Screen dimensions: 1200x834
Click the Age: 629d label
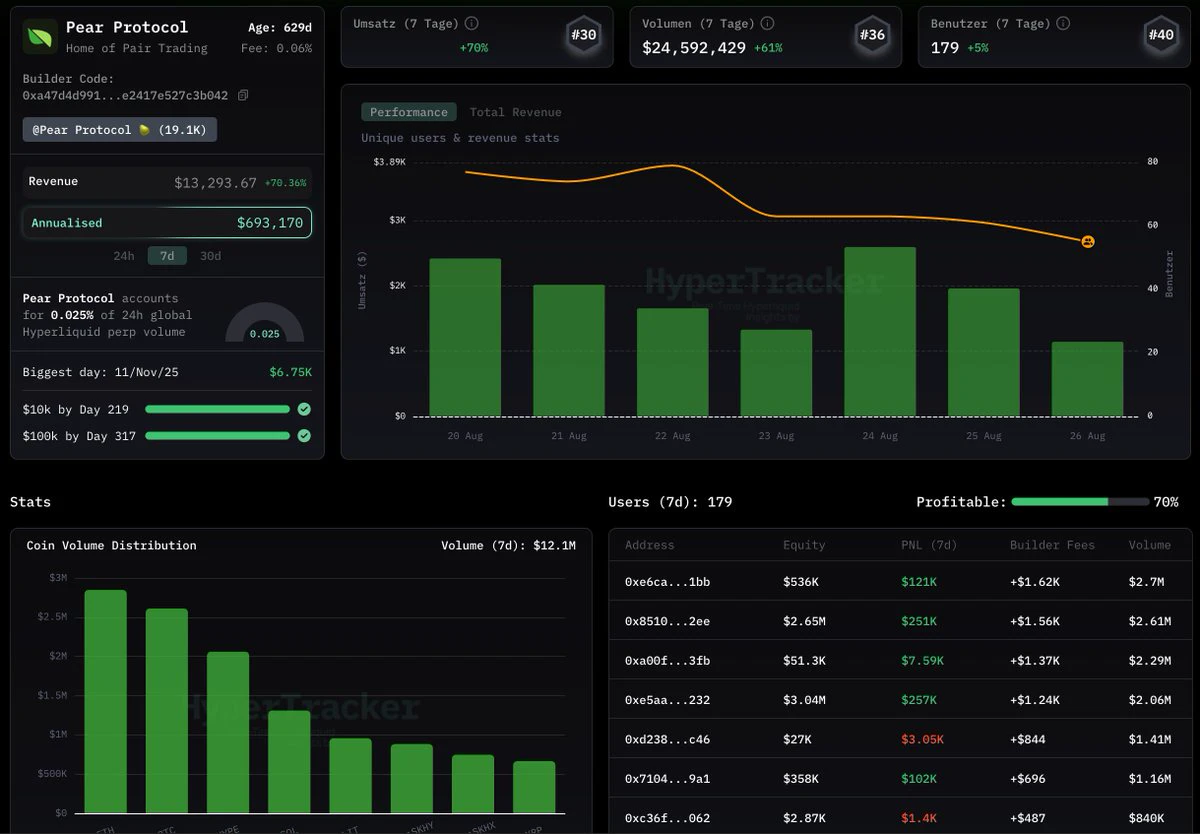click(280, 28)
